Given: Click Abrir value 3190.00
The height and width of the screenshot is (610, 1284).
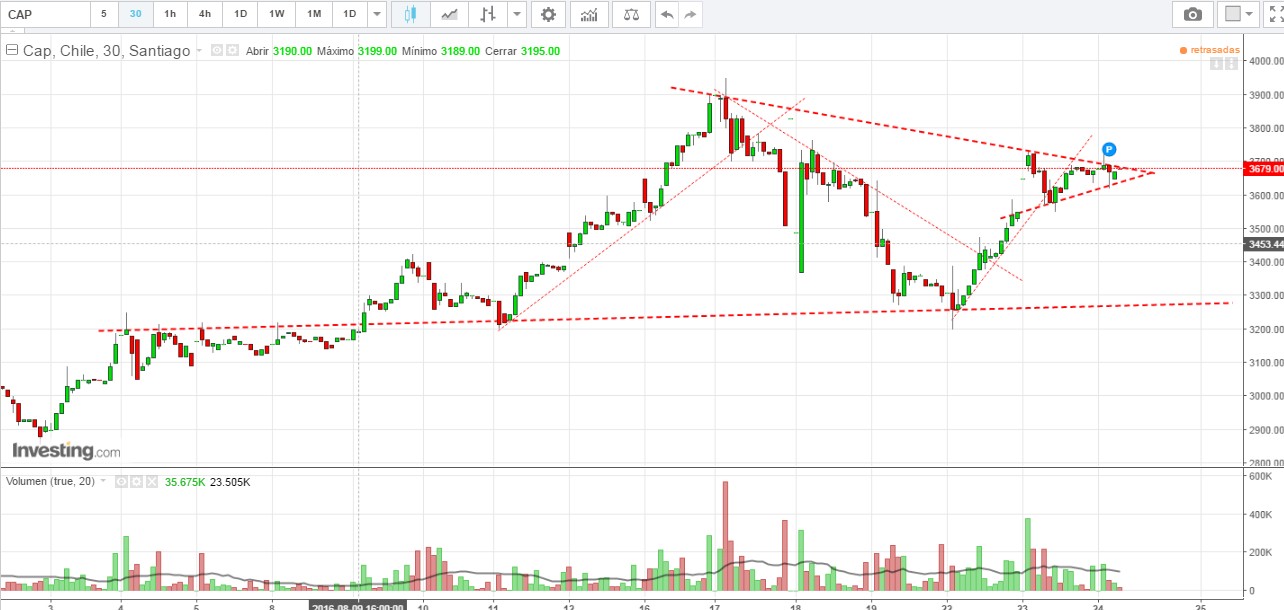Looking at the screenshot, I should (x=292, y=51).
